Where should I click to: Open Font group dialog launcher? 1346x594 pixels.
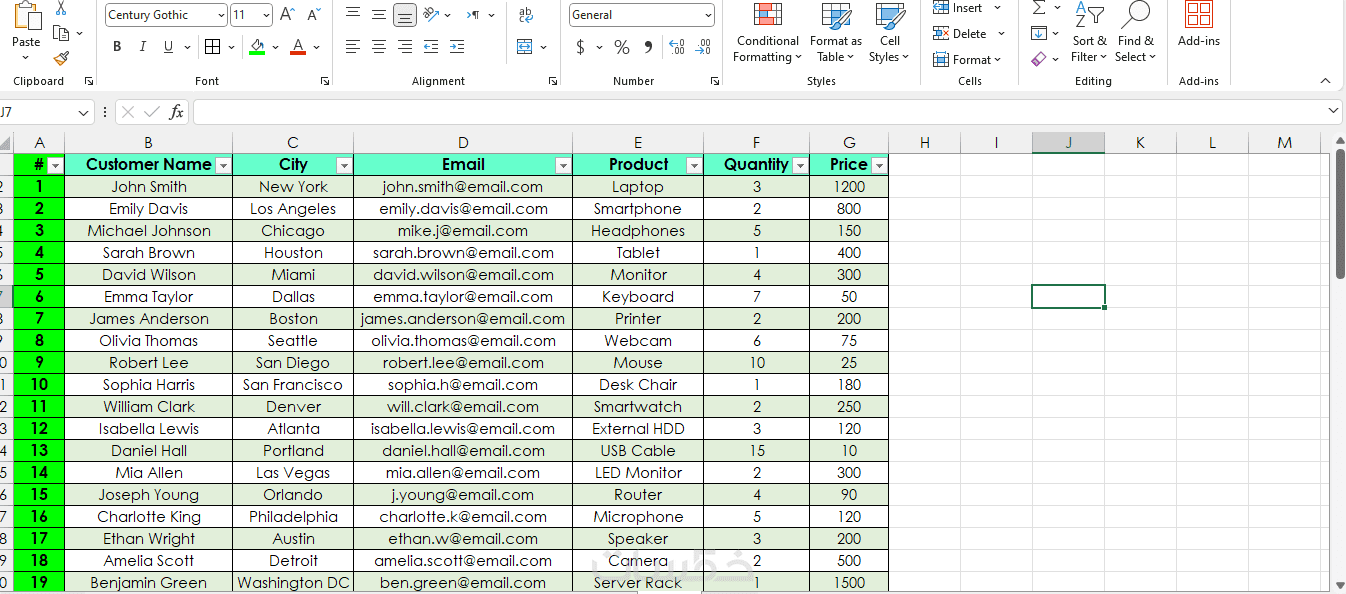325,81
